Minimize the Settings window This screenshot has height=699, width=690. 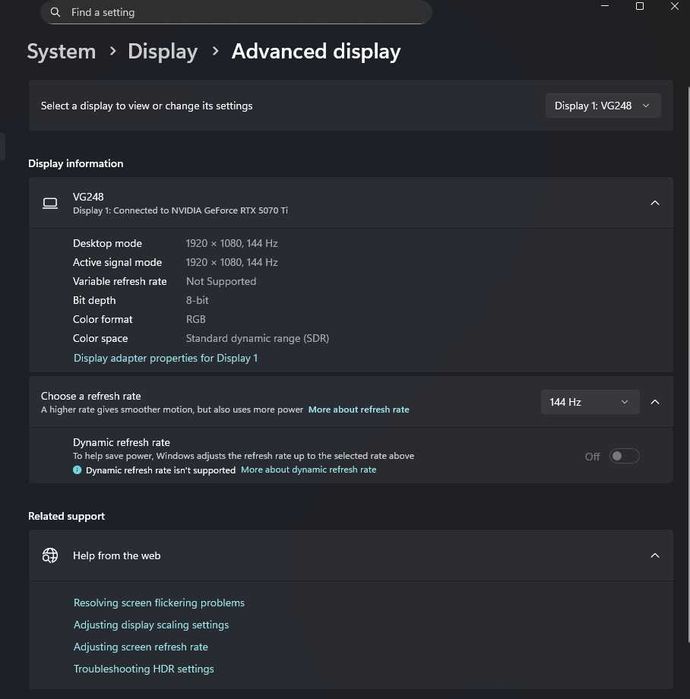[x=605, y=6]
